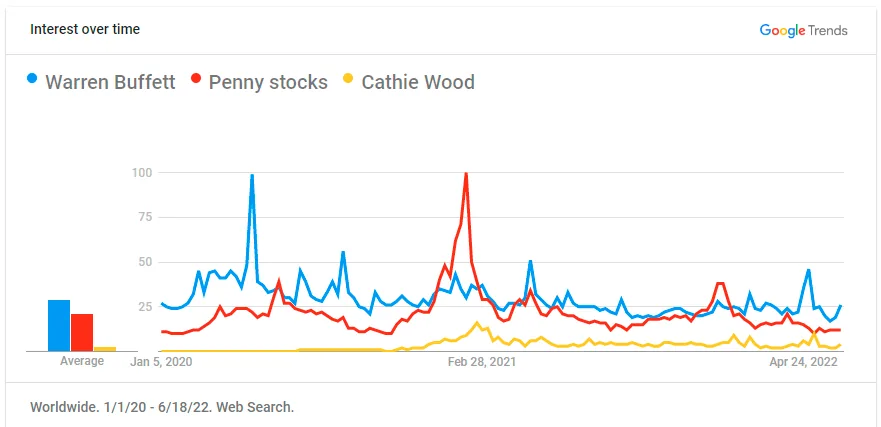Select the Penny stocks legend label

point(268,82)
